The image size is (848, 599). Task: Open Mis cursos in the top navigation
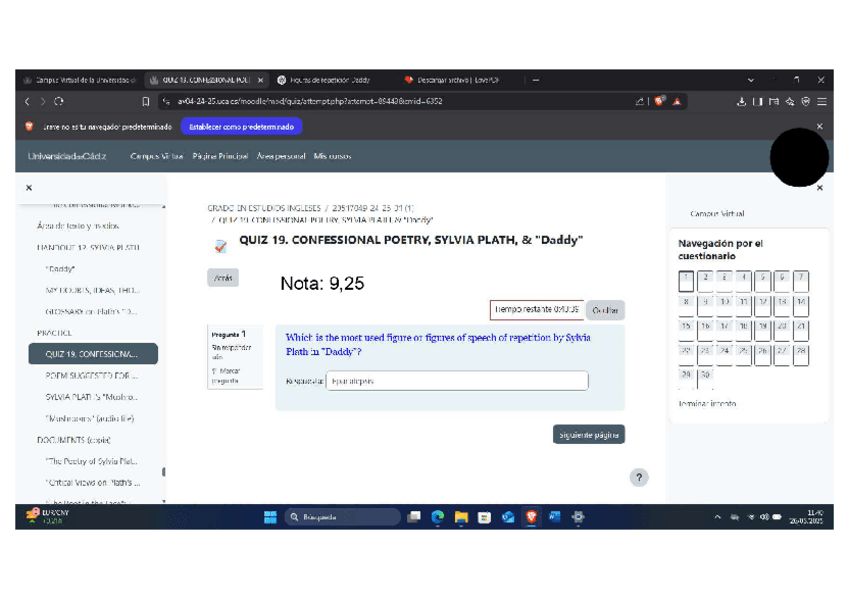click(x=332, y=156)
